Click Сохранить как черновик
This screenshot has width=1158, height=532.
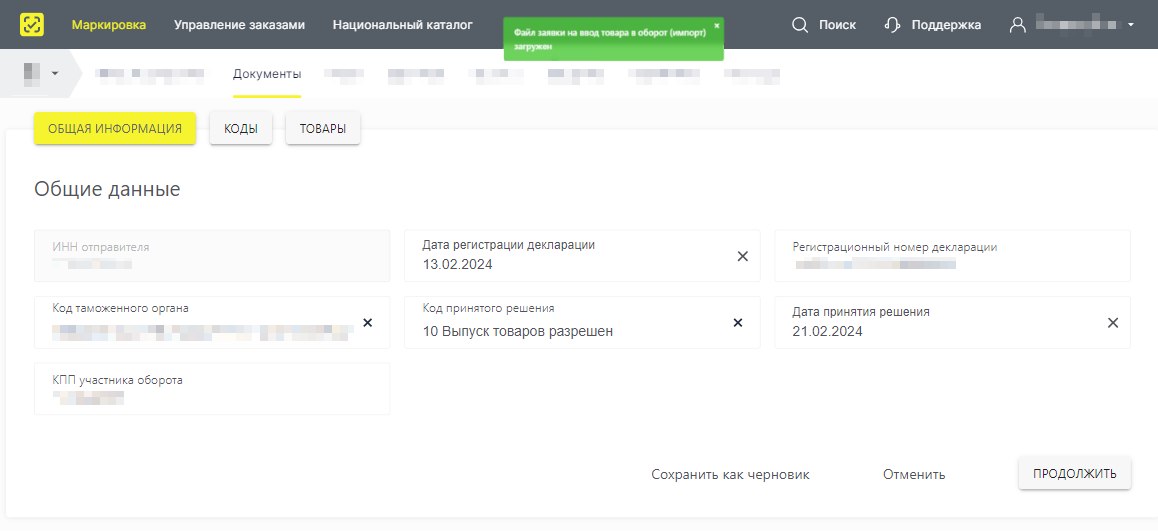[x=730, y=474]
